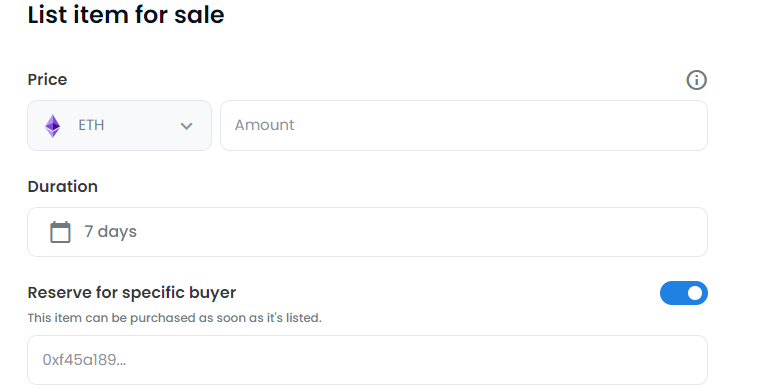Screen dimensions: 757x388
Task: Click the "This item can be purchased" description text
Action: click(174, 318)
